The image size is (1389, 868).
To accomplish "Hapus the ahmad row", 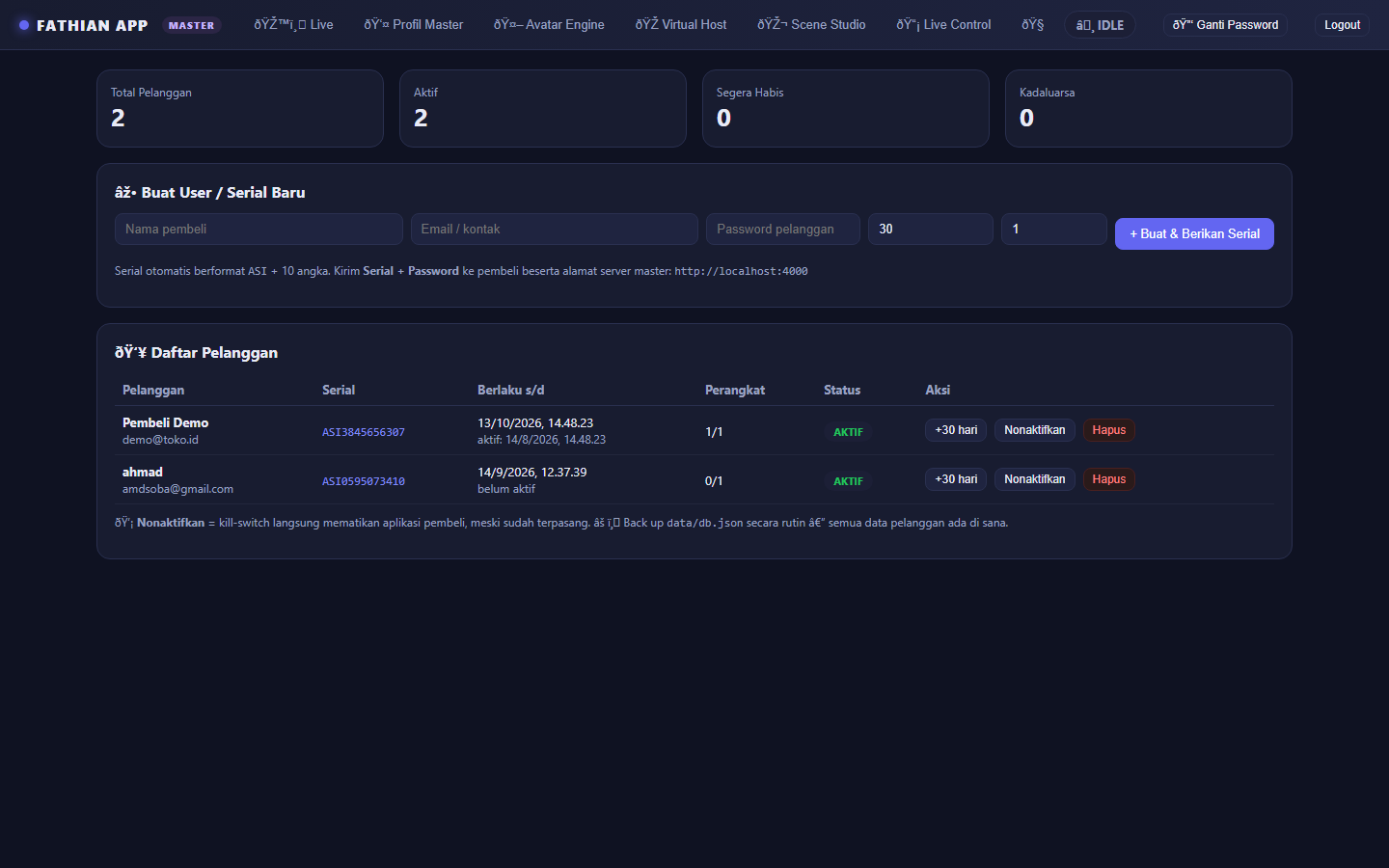I will click(x=1109, y=479).
